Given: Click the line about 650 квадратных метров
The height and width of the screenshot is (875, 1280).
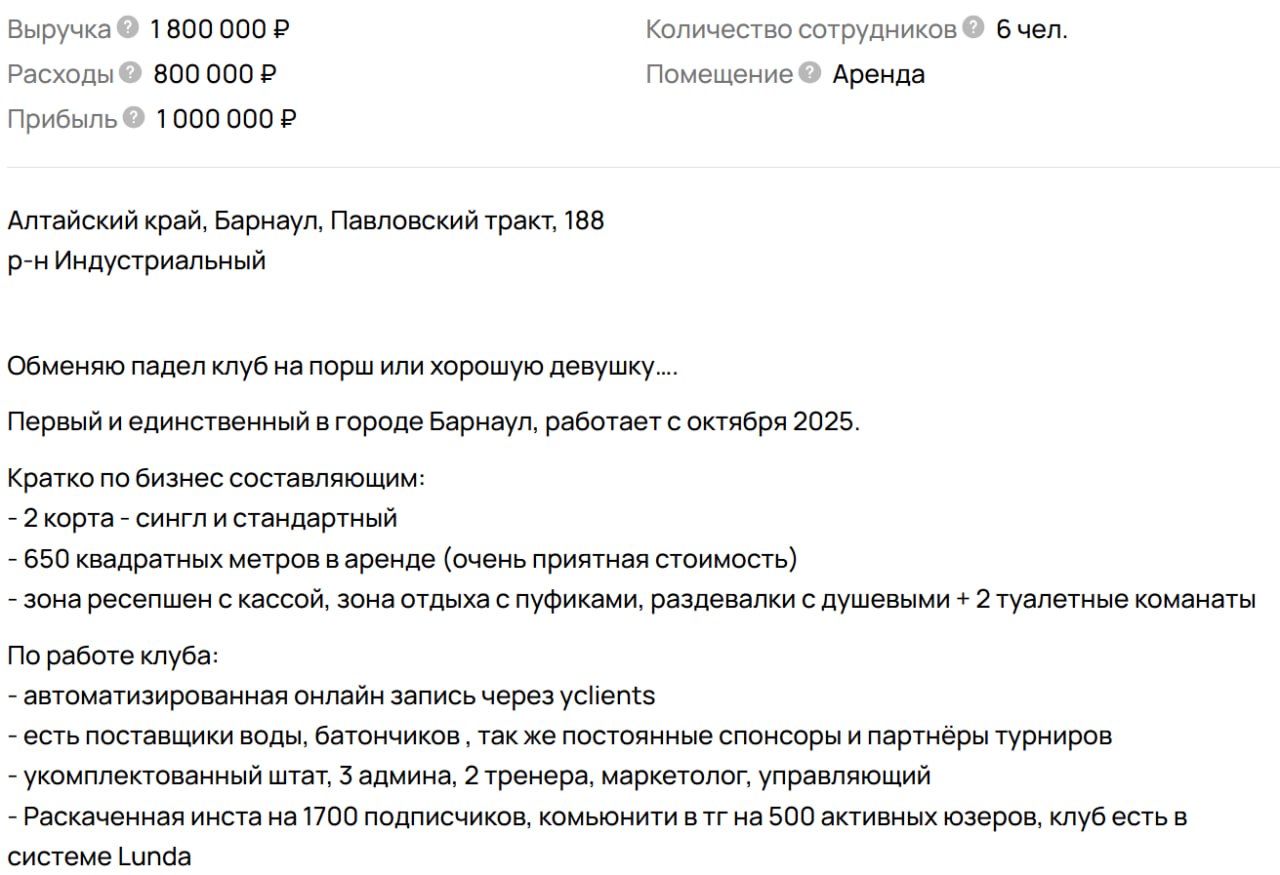Looking at the screenshot, I should 402,560.
